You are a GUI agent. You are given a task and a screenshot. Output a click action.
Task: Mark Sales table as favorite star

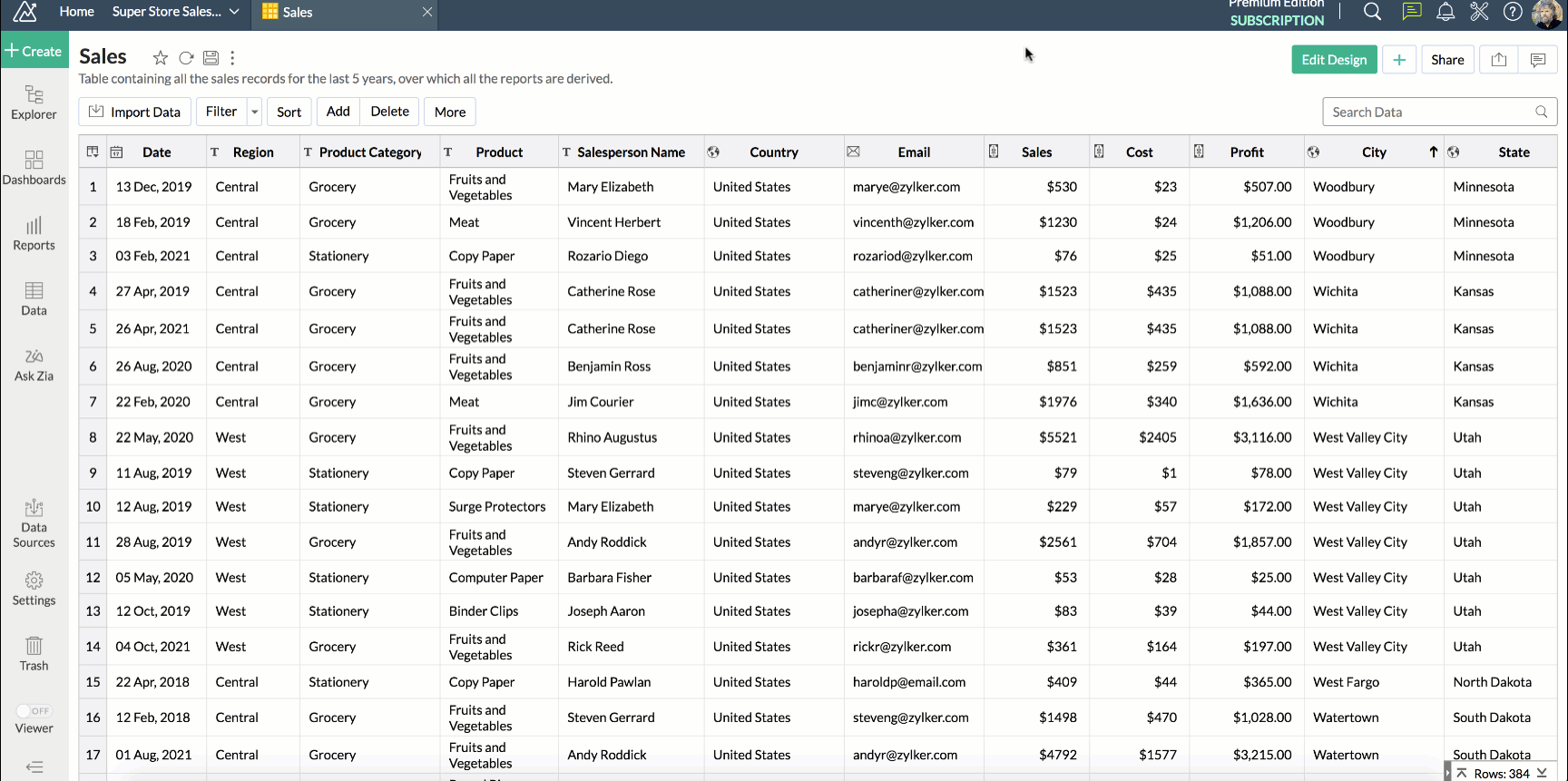click(x=161, y=58)
